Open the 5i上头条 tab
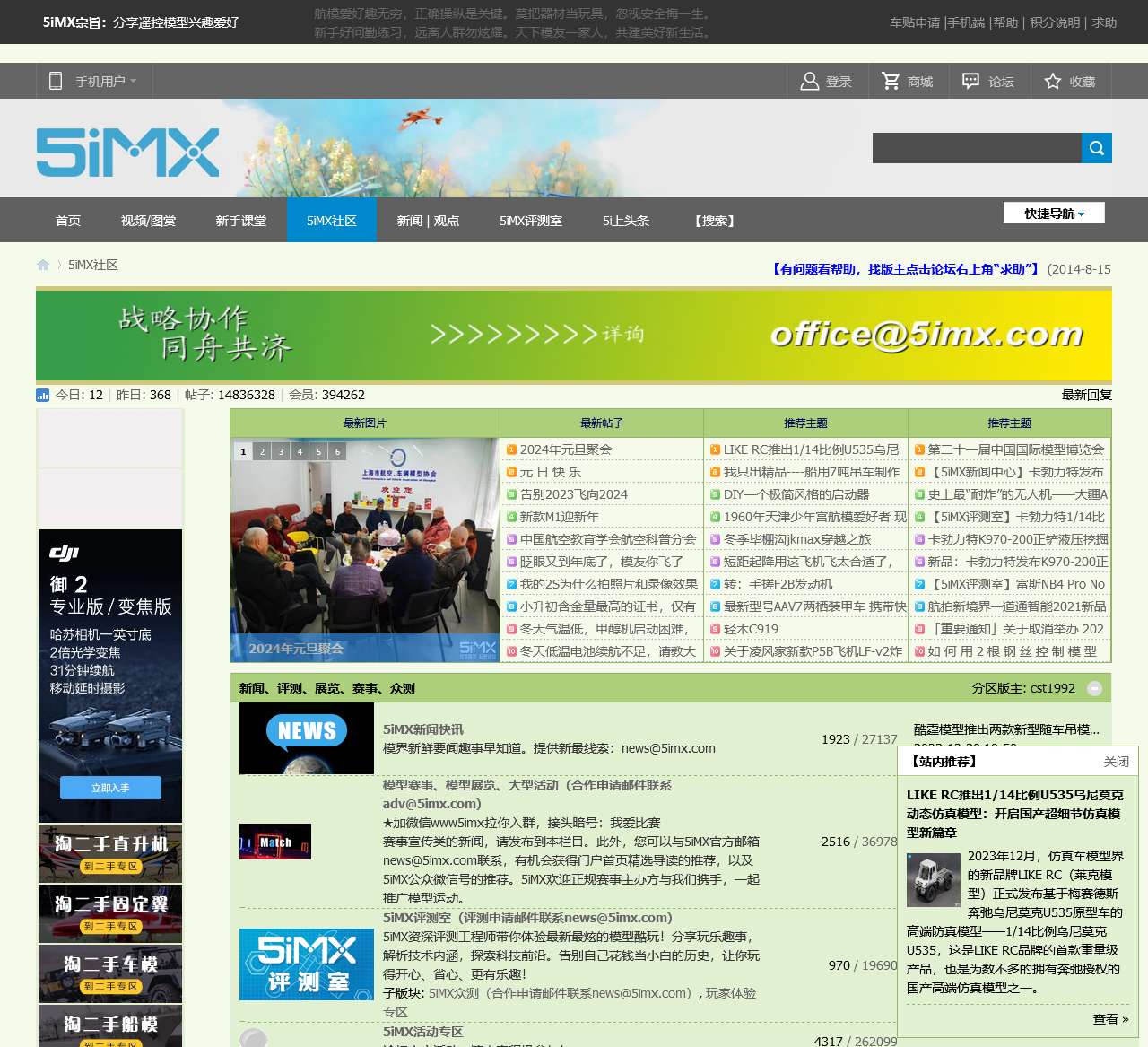Screen dimensions: 1148x1047 626,220
